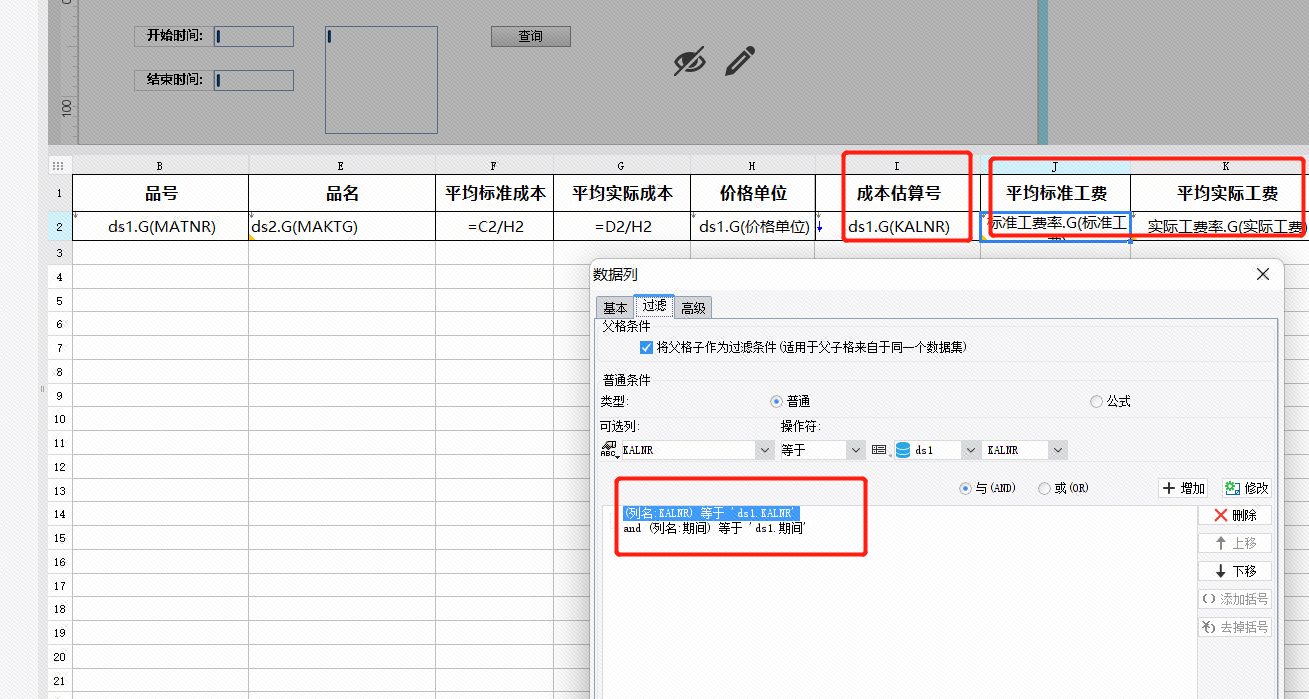Image resolution: width=1309 pixels, height=699 pixels.
Task: Choose the 与(AND) radio option
Action: click(x=965, y=489)
